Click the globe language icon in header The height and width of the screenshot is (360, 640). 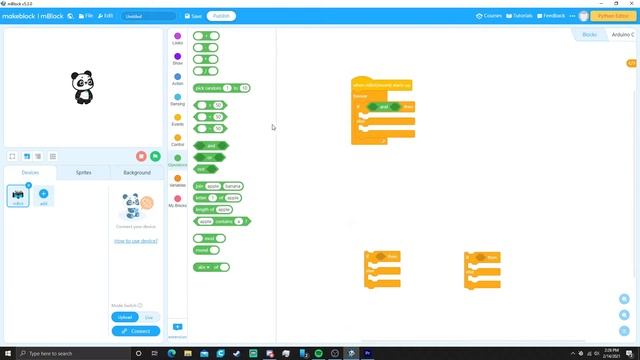coord(70,16)
